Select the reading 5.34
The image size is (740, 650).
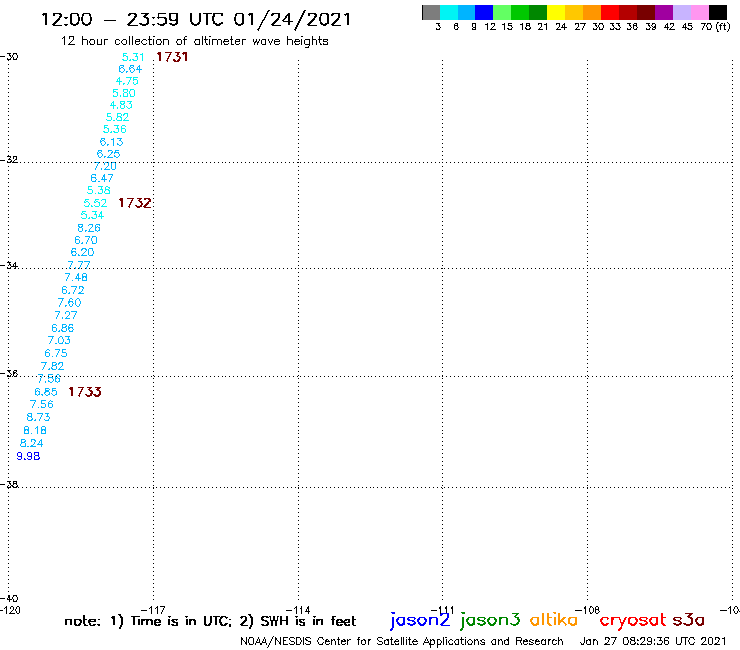92,215
